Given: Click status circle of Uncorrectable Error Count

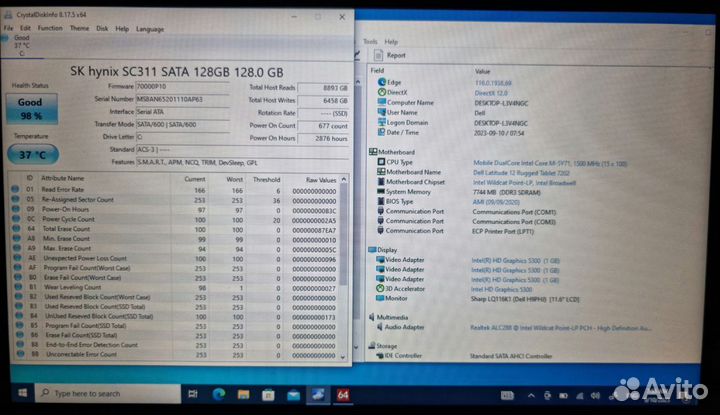Looking at the screenshot, I should (21, 353).
